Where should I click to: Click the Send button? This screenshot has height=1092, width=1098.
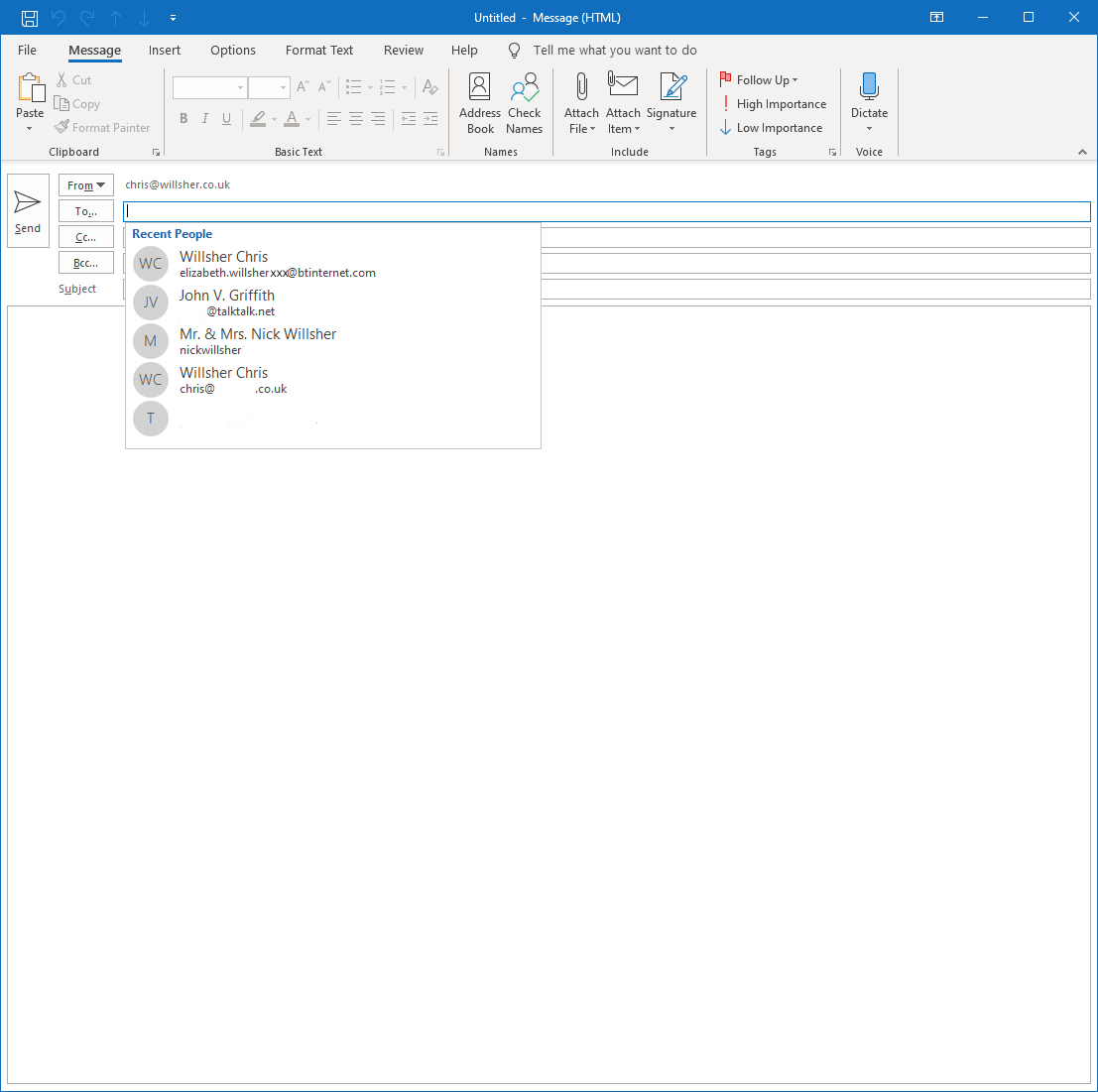tap(28, 210)
